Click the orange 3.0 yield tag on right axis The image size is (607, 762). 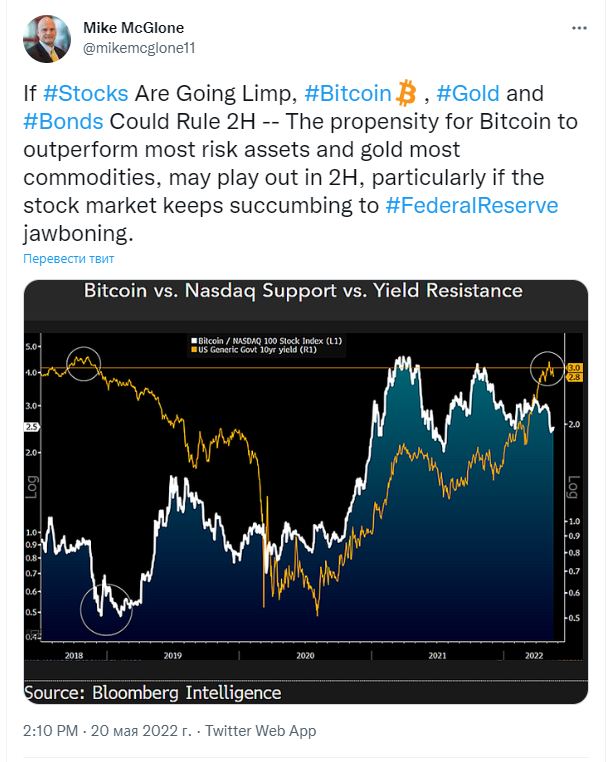(x=574, y=368)
